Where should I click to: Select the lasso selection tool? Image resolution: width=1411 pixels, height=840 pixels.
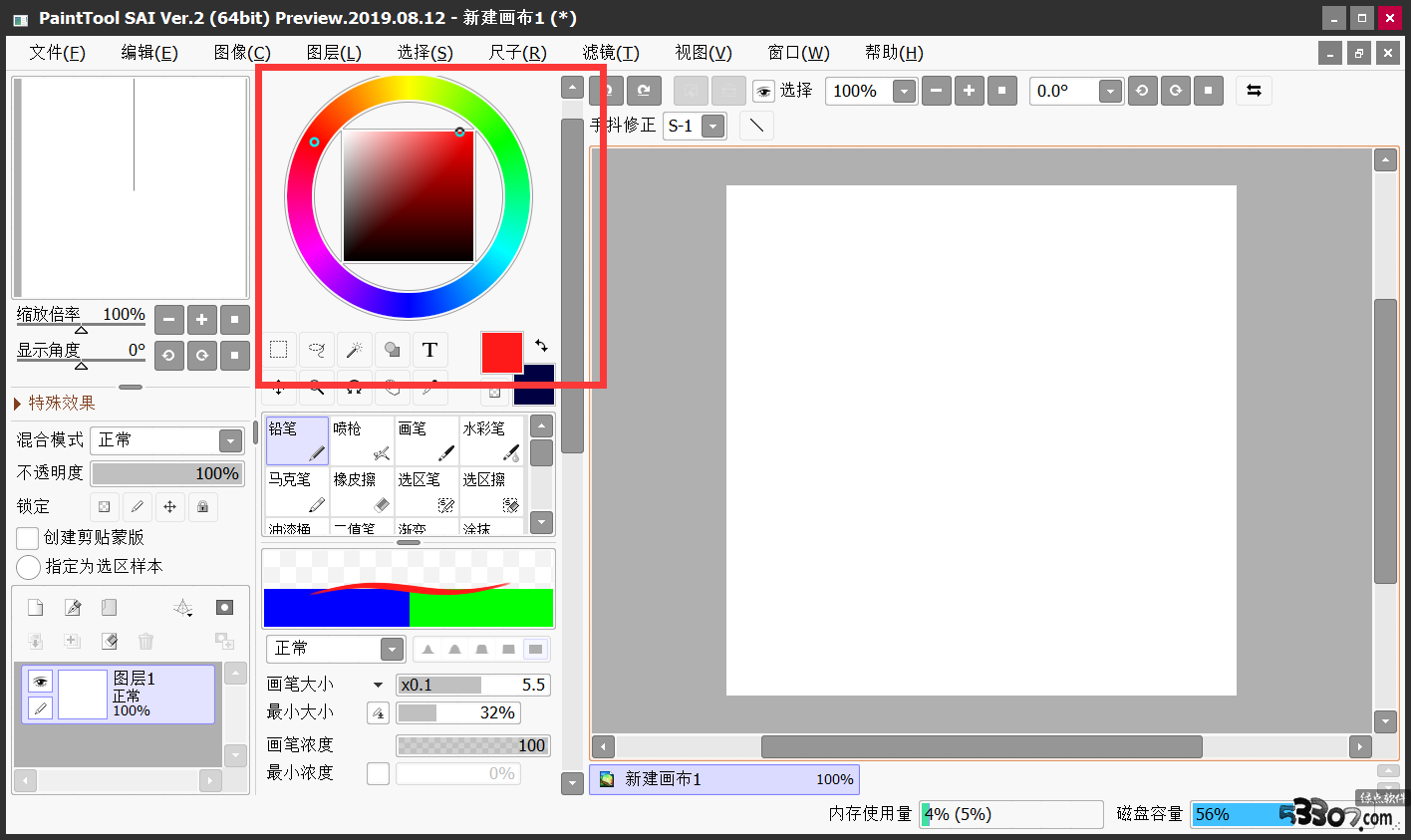[317, 350]
